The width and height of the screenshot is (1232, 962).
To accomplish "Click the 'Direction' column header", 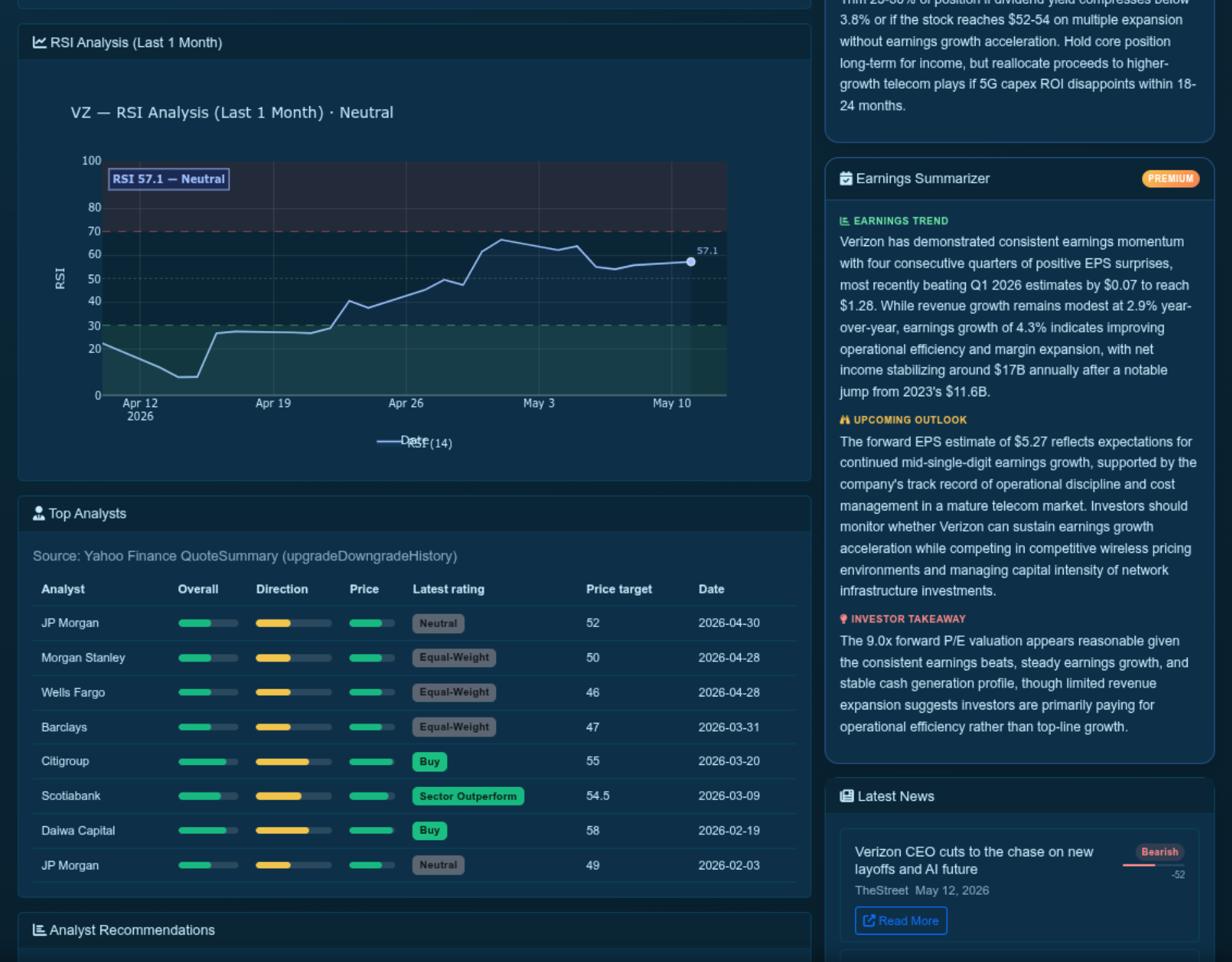I will pyautogui.click(x=282, y=589).
